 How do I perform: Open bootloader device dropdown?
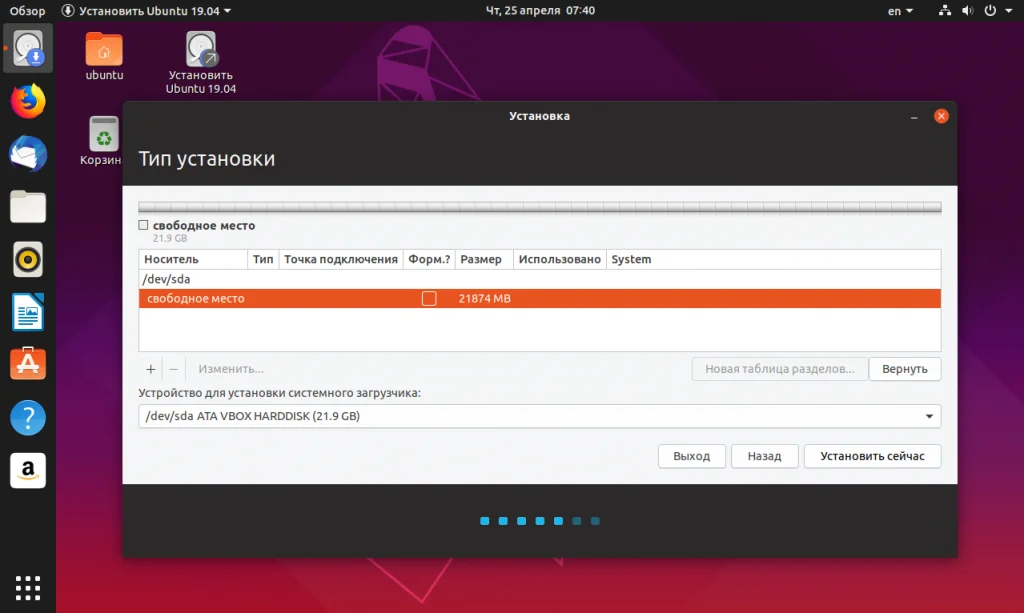point(539,417)
